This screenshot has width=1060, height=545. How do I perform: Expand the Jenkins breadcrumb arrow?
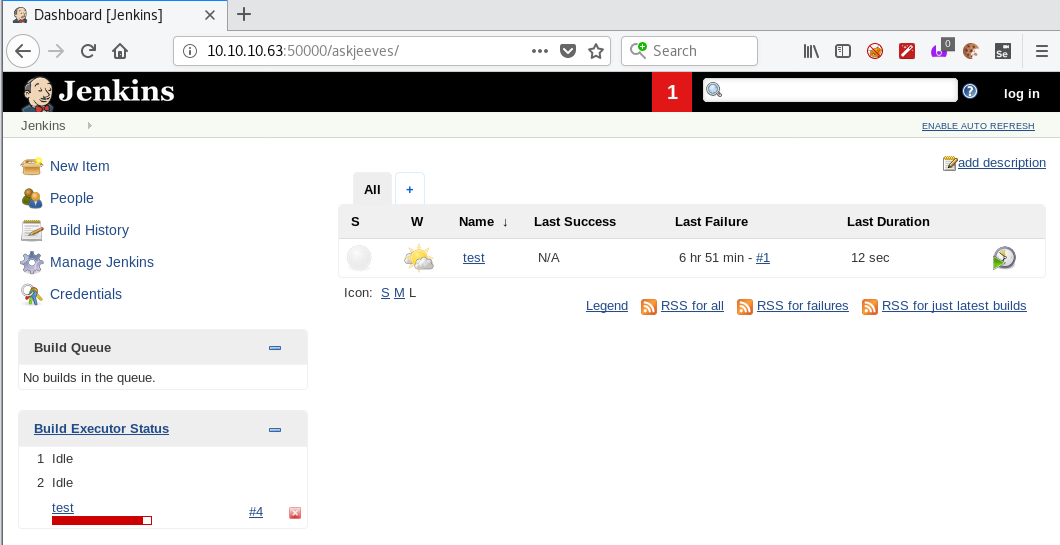(89, 125)
